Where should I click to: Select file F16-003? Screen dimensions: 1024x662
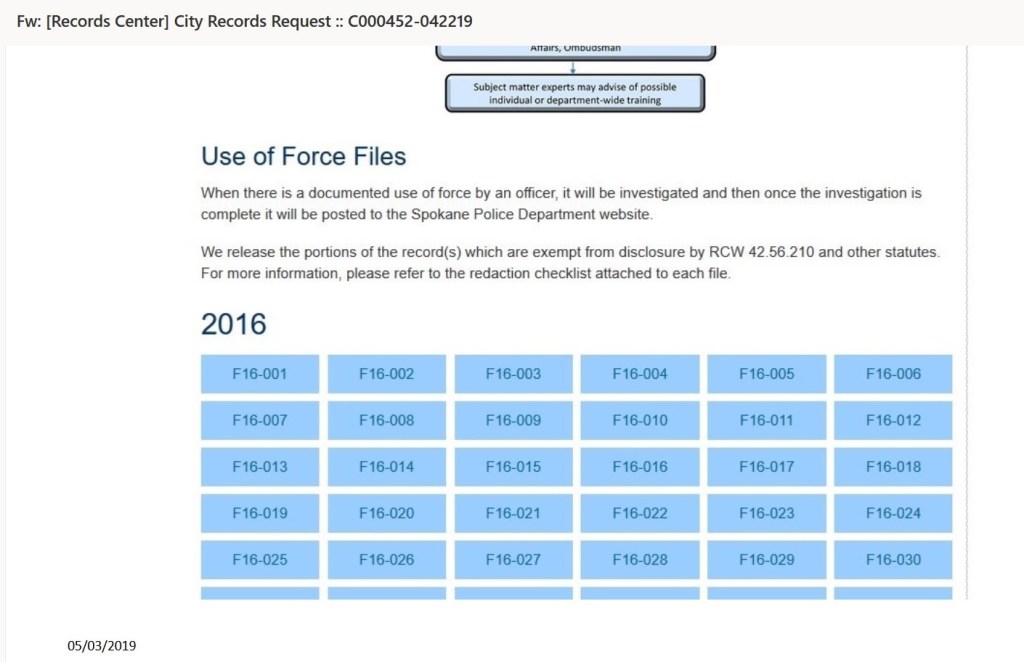(x=513, y=374)
